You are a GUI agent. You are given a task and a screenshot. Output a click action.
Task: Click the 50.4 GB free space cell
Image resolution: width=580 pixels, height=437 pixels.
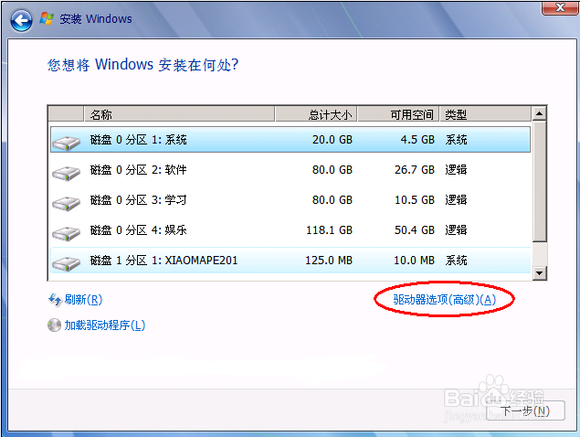pyautogui.click(x=414, y=230)
